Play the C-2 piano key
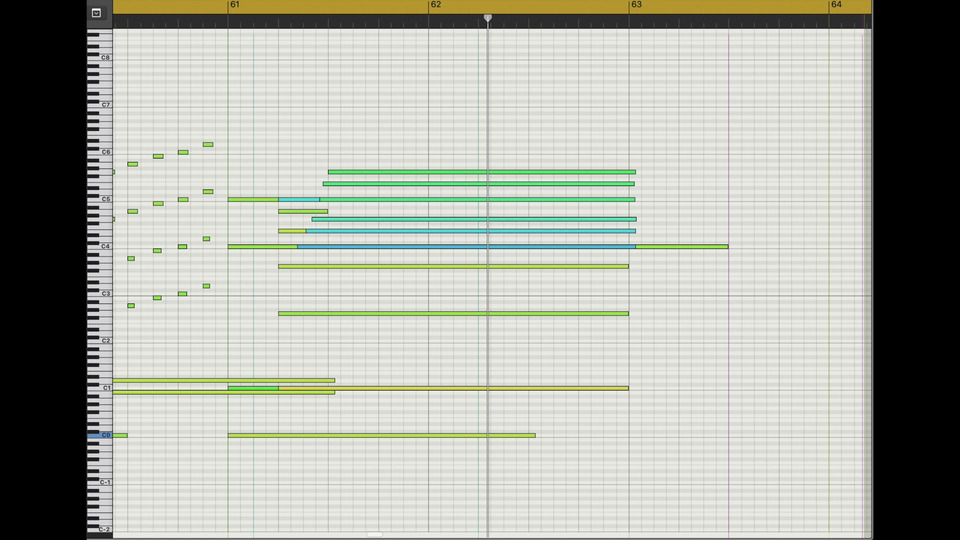Image resolution: width=960 pixels, height=540 pixels. (100, 530)
